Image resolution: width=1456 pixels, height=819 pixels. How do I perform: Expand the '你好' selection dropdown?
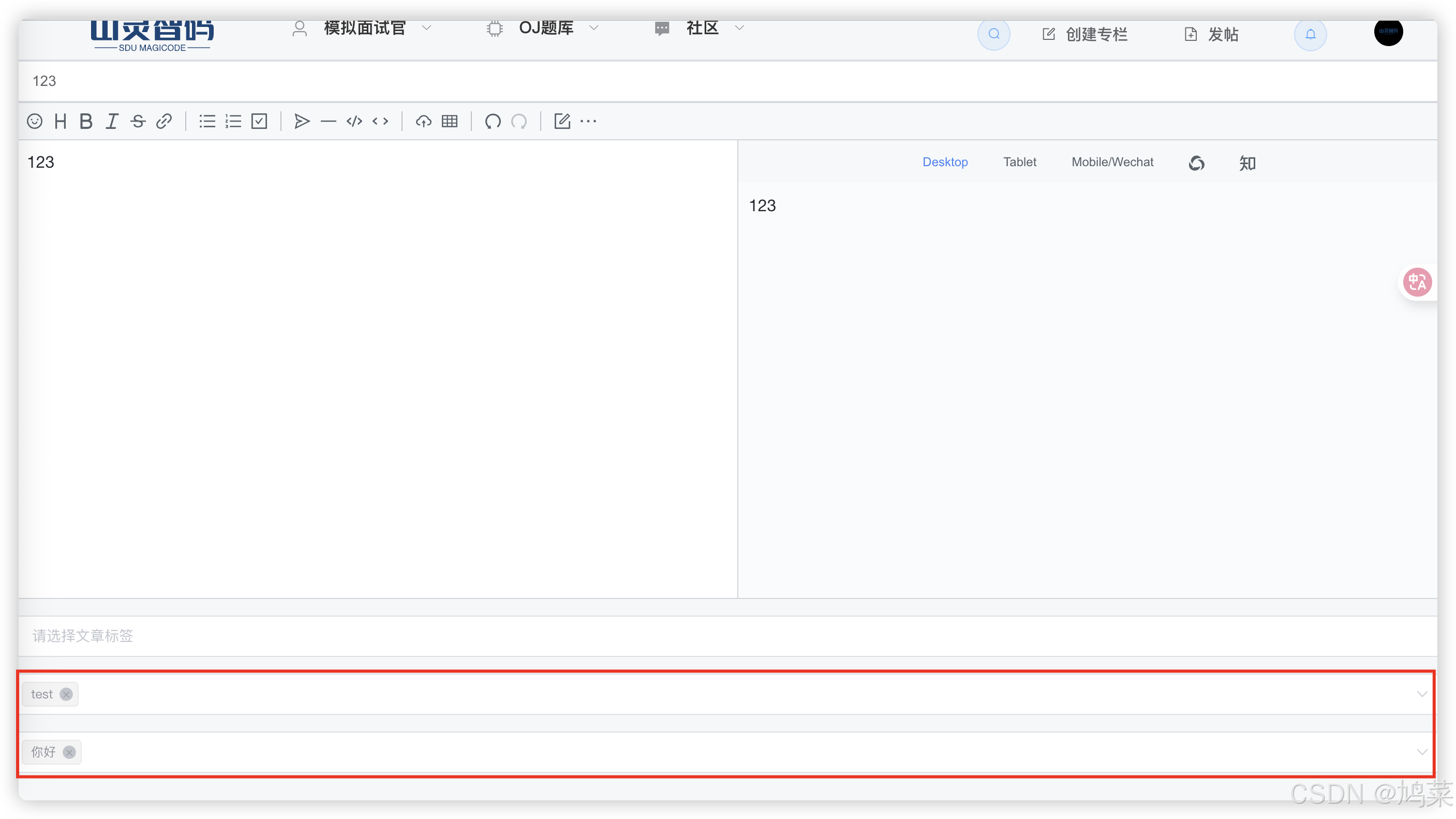click(1421, 752)
